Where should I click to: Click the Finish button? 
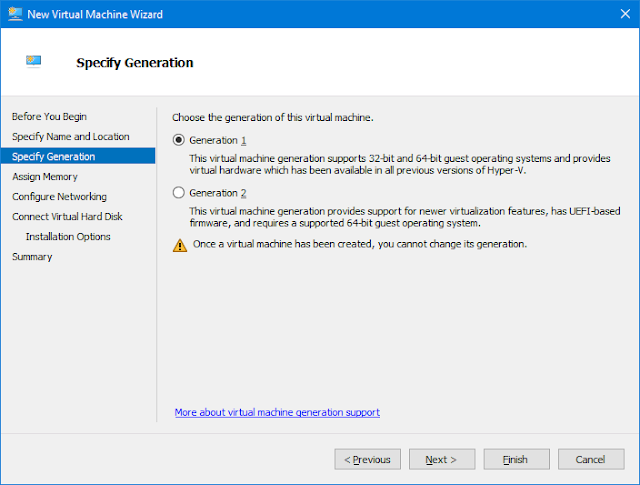(x=516, y=459)
